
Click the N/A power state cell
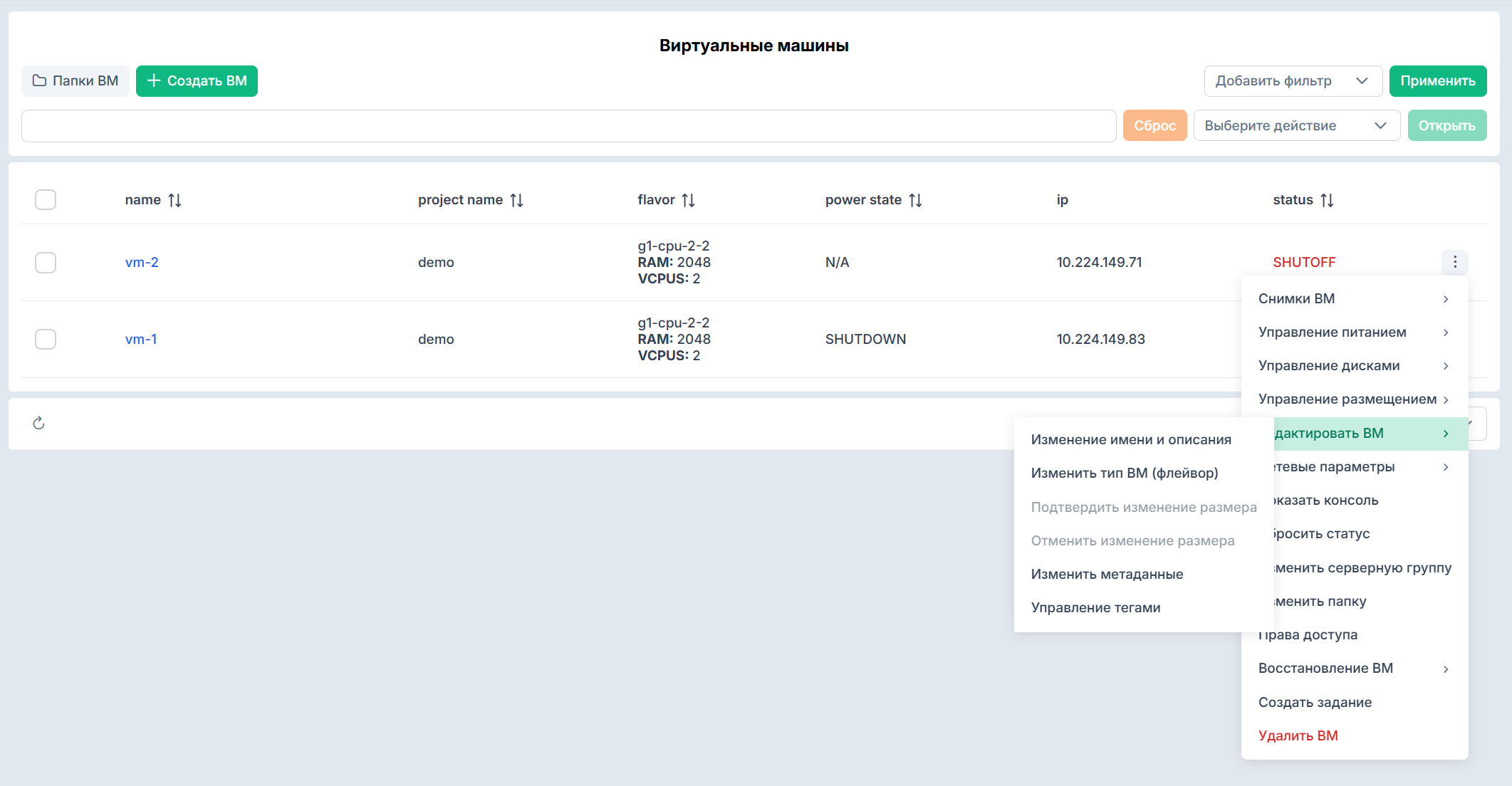[x=837, y=262]
